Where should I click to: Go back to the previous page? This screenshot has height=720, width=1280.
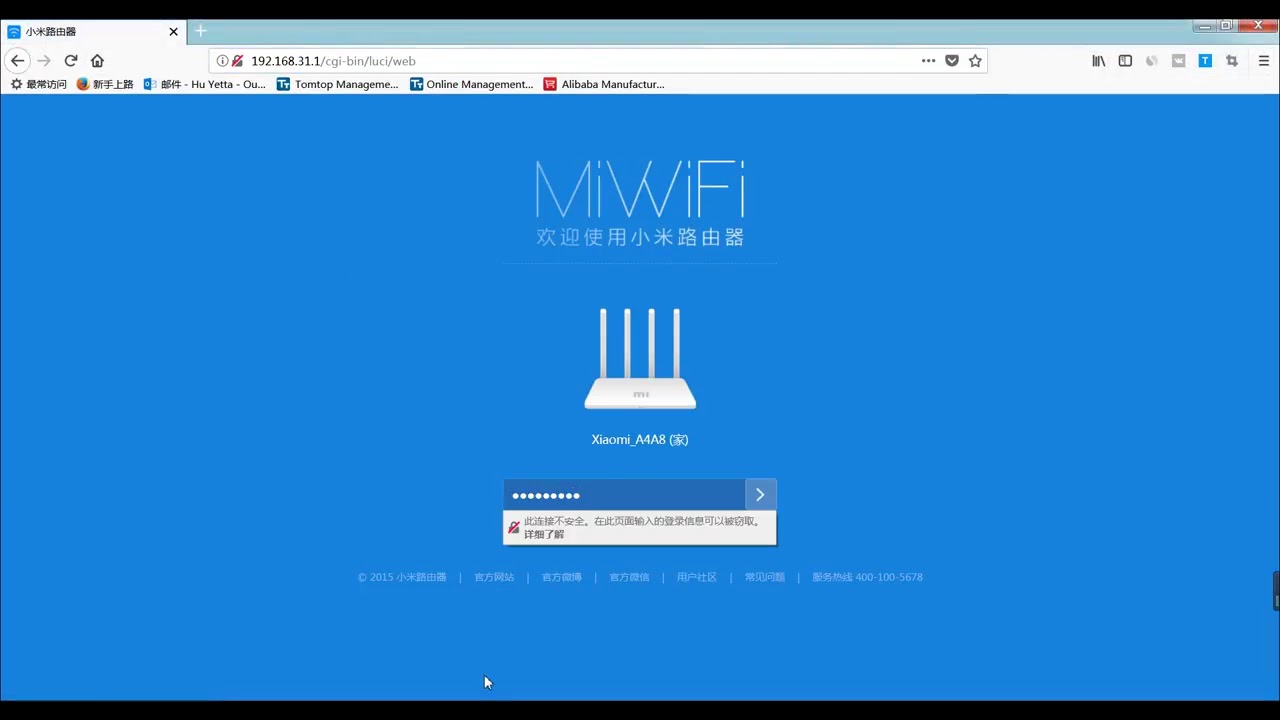coord(17,61)
